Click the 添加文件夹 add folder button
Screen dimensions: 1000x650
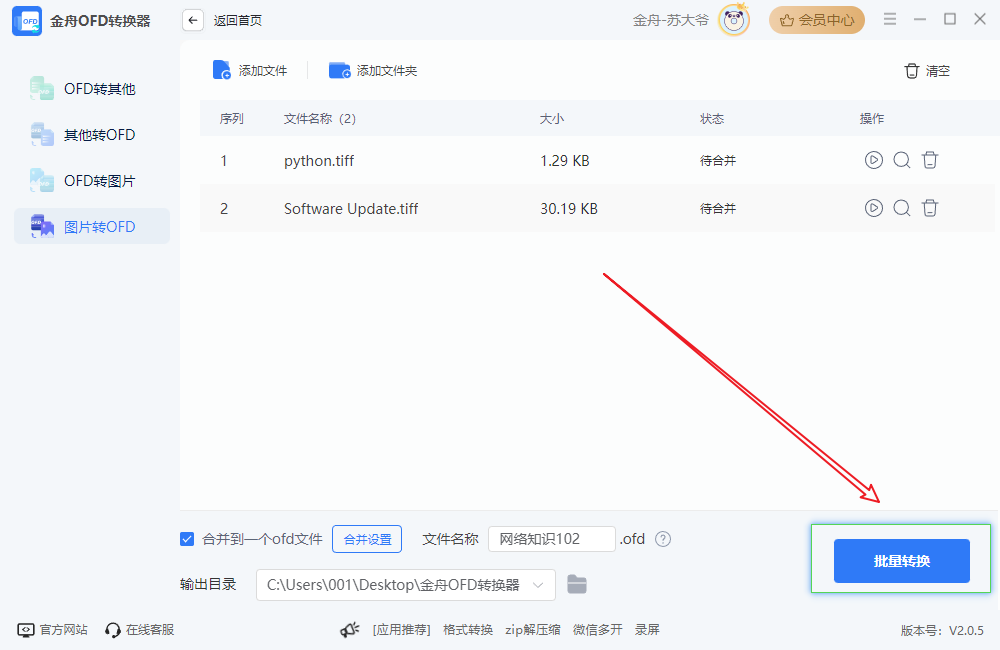click(373, 70)
